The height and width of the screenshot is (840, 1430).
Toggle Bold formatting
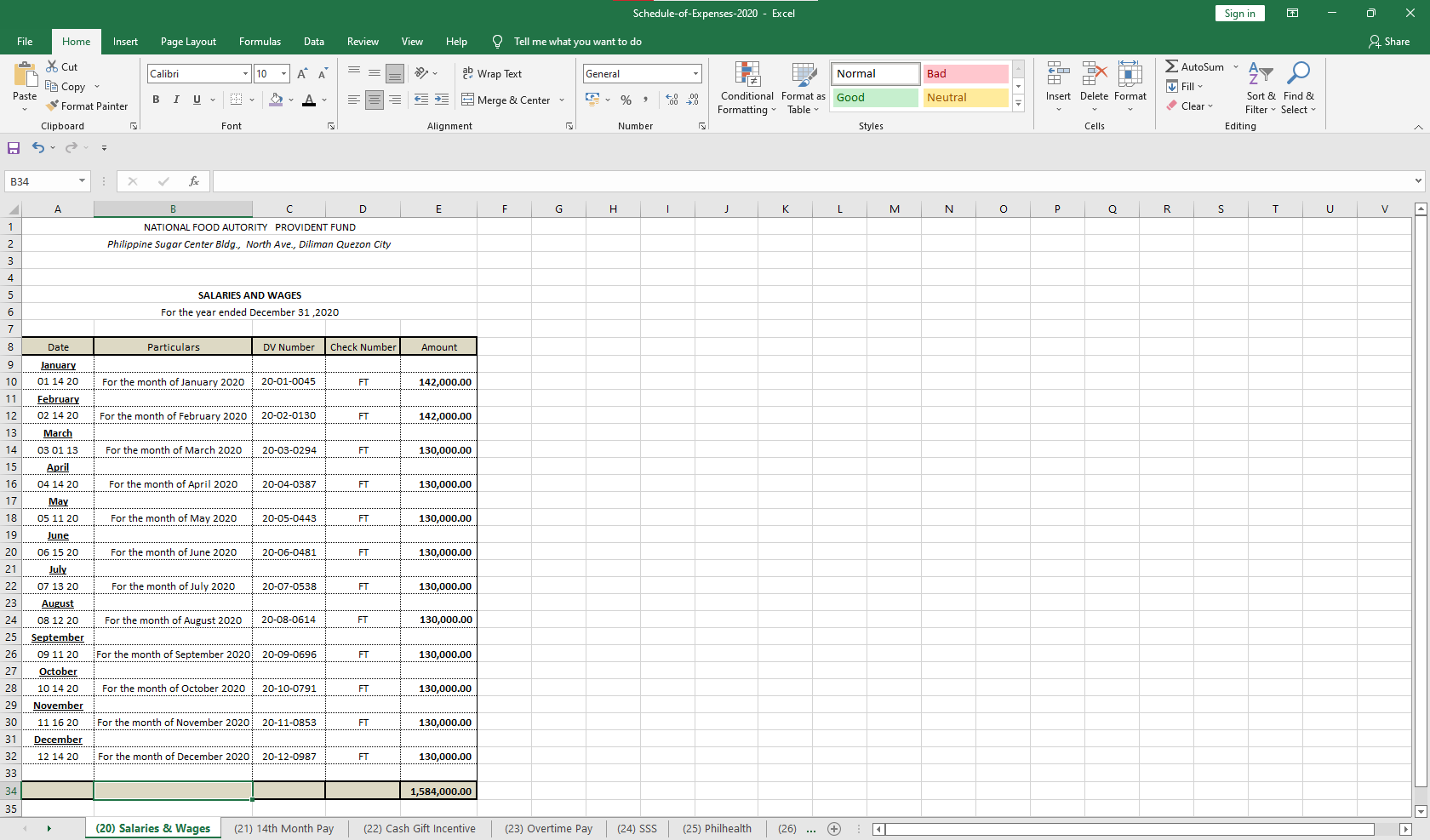(156, 100)
